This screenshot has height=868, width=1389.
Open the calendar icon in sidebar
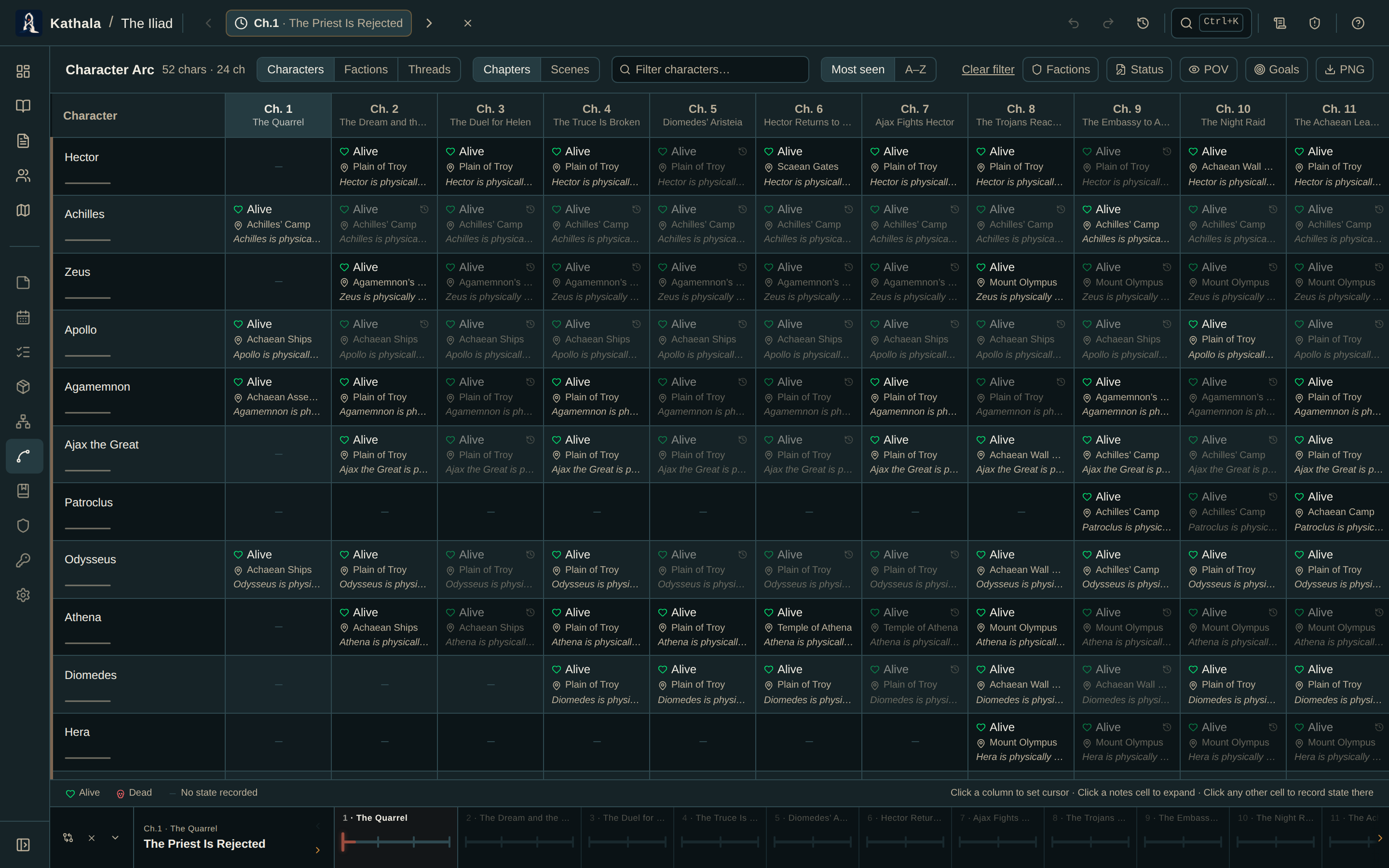23,317
